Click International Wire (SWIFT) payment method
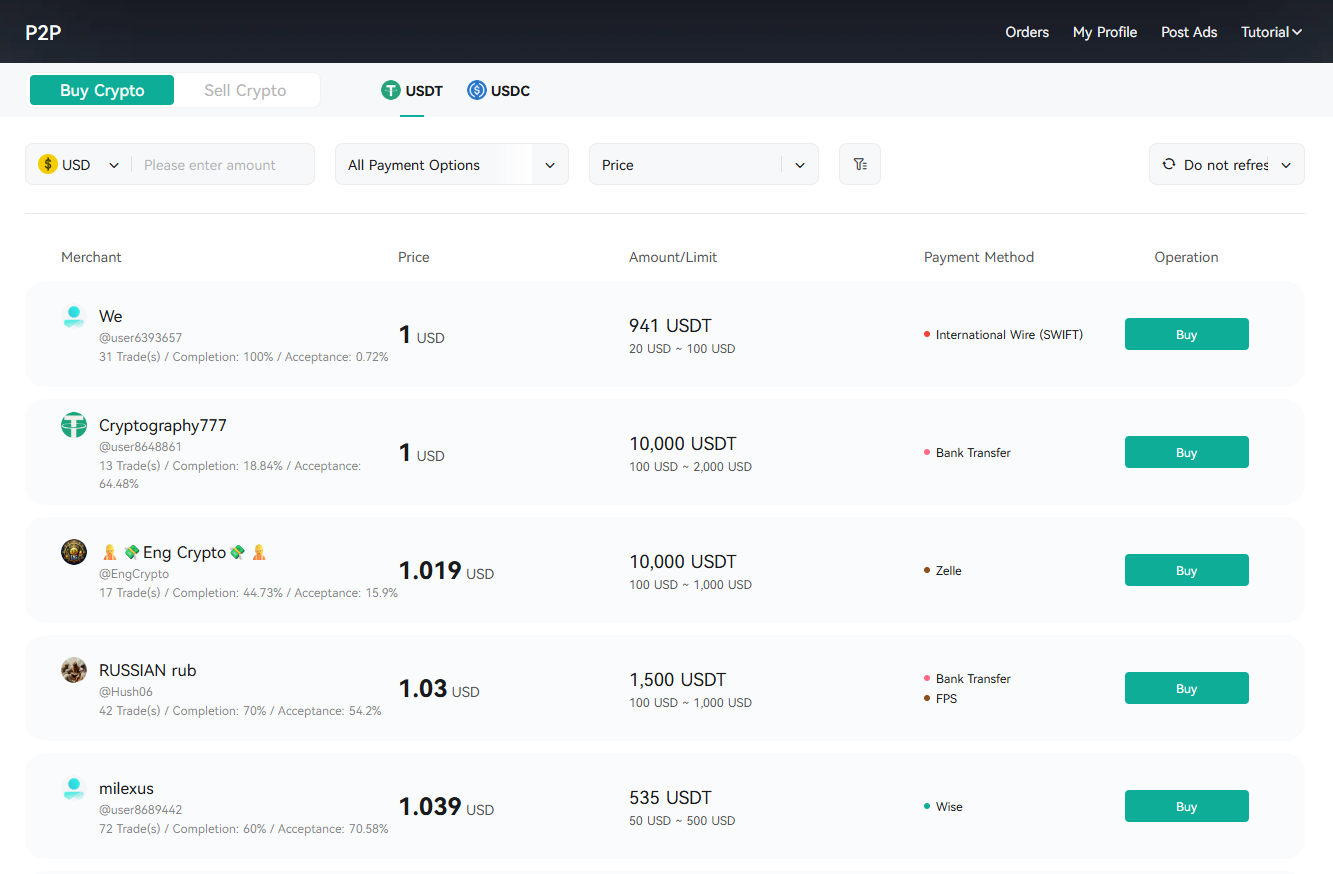Screen dimensions: 1333x874 pos(1009,334)
